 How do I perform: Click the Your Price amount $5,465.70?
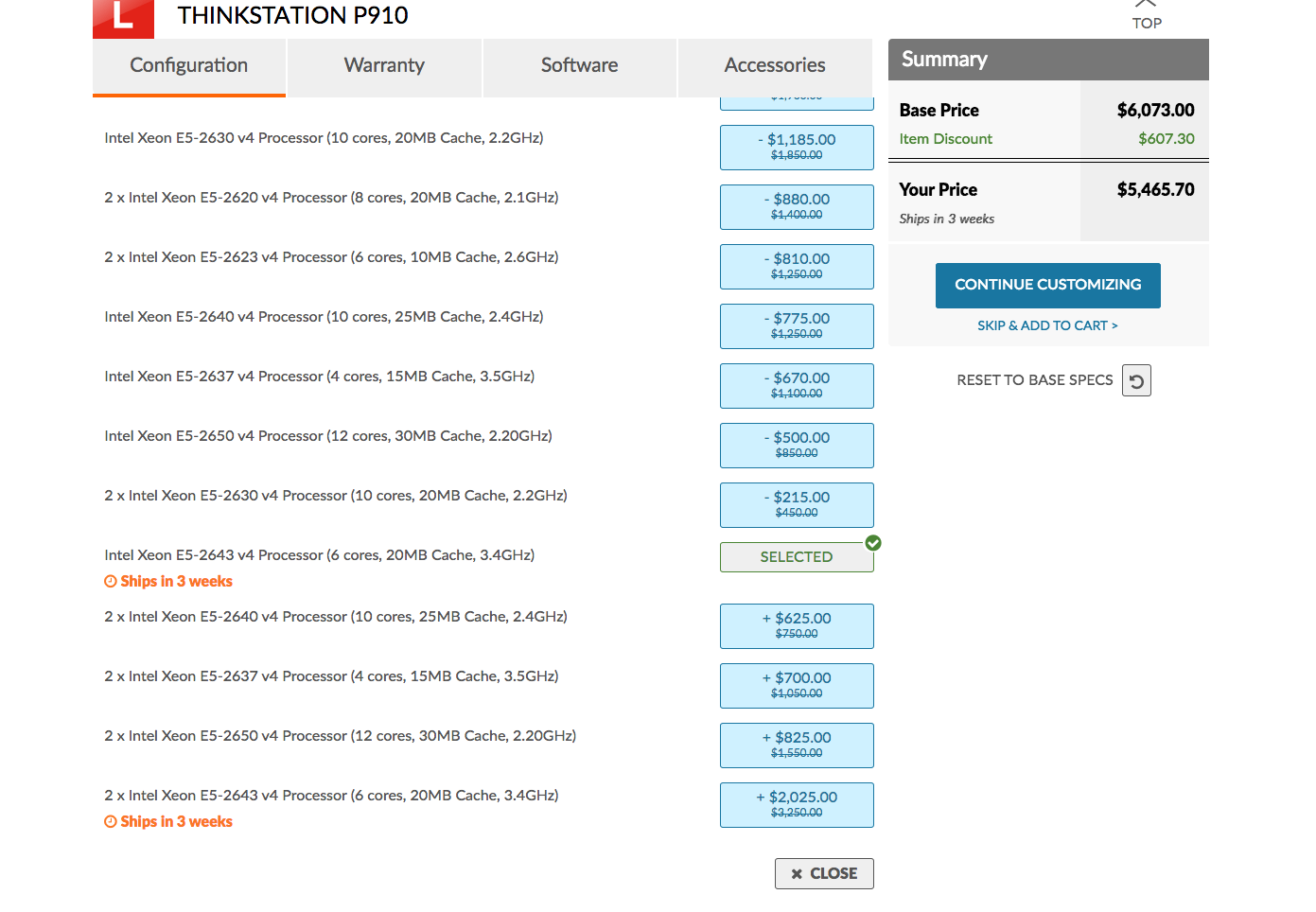(x=1155, y=189)
